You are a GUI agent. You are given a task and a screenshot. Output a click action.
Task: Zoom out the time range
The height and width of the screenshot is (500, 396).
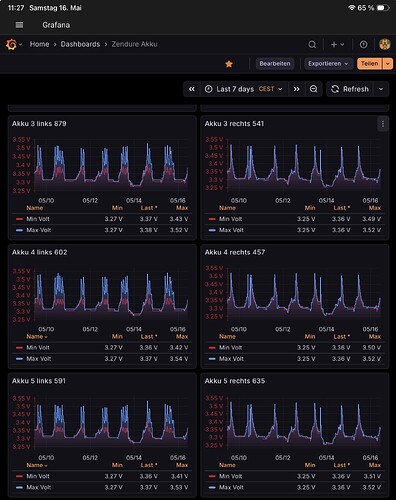click(314, 89)
